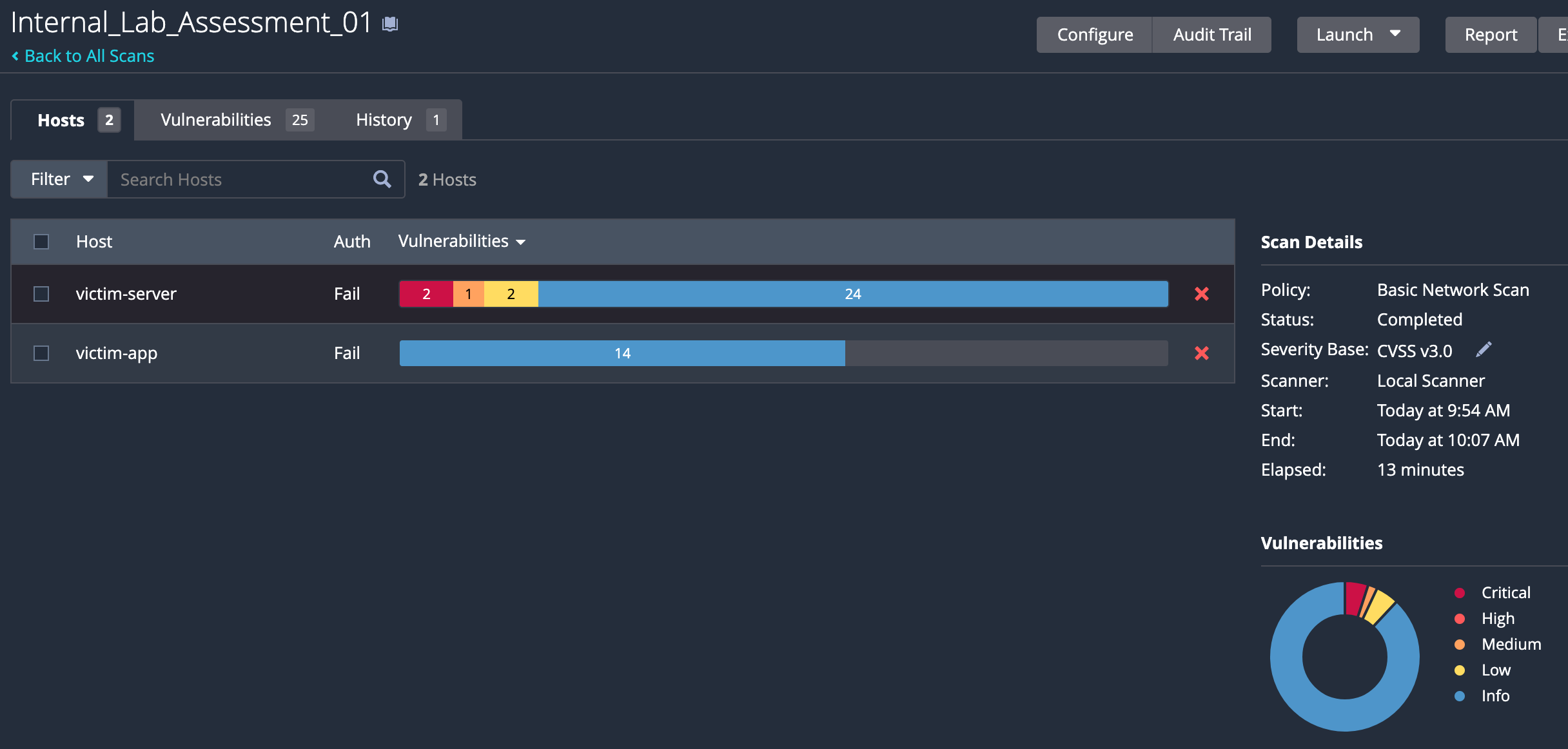Click the Critical legend dot
Screen dimensions: 1568x749
tap(1460, 593)
